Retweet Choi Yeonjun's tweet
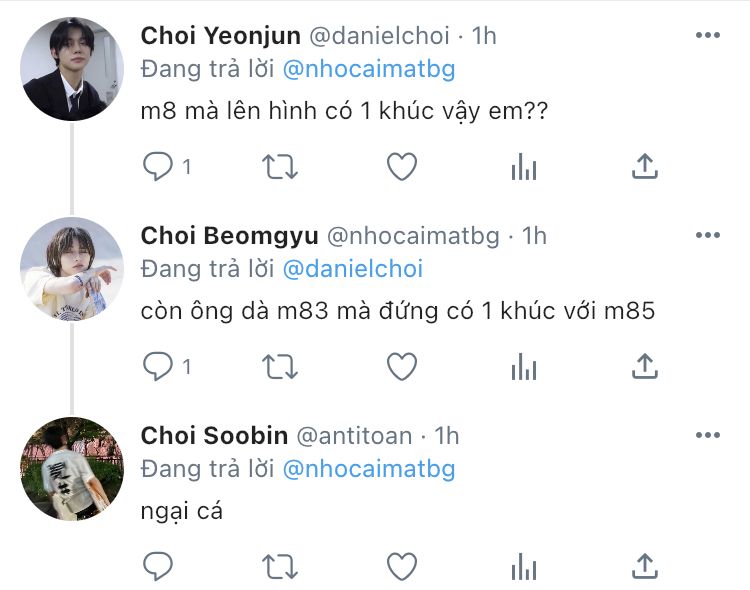Viewport: 750px width, 590px height. pyautogui.click(x=280, y=167)
